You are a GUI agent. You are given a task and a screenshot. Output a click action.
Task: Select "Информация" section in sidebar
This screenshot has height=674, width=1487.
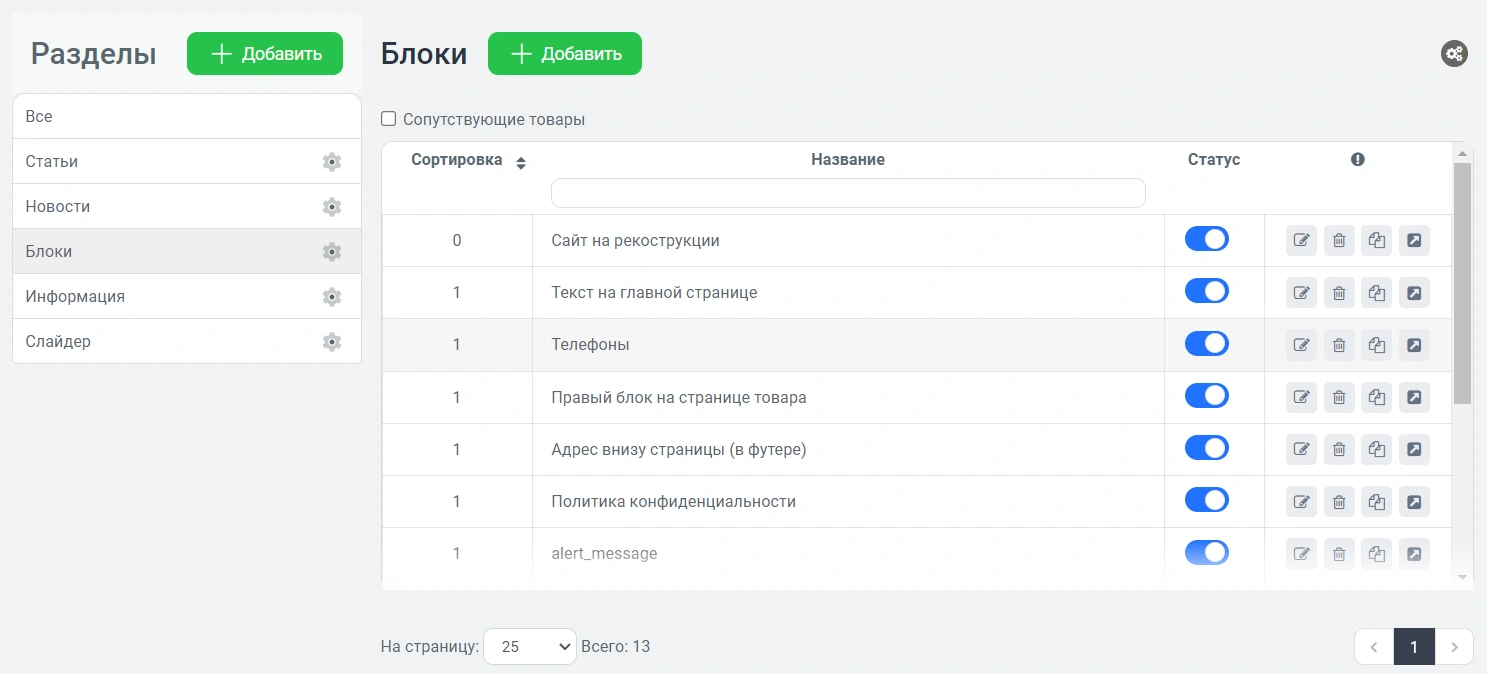coord(75,297)
